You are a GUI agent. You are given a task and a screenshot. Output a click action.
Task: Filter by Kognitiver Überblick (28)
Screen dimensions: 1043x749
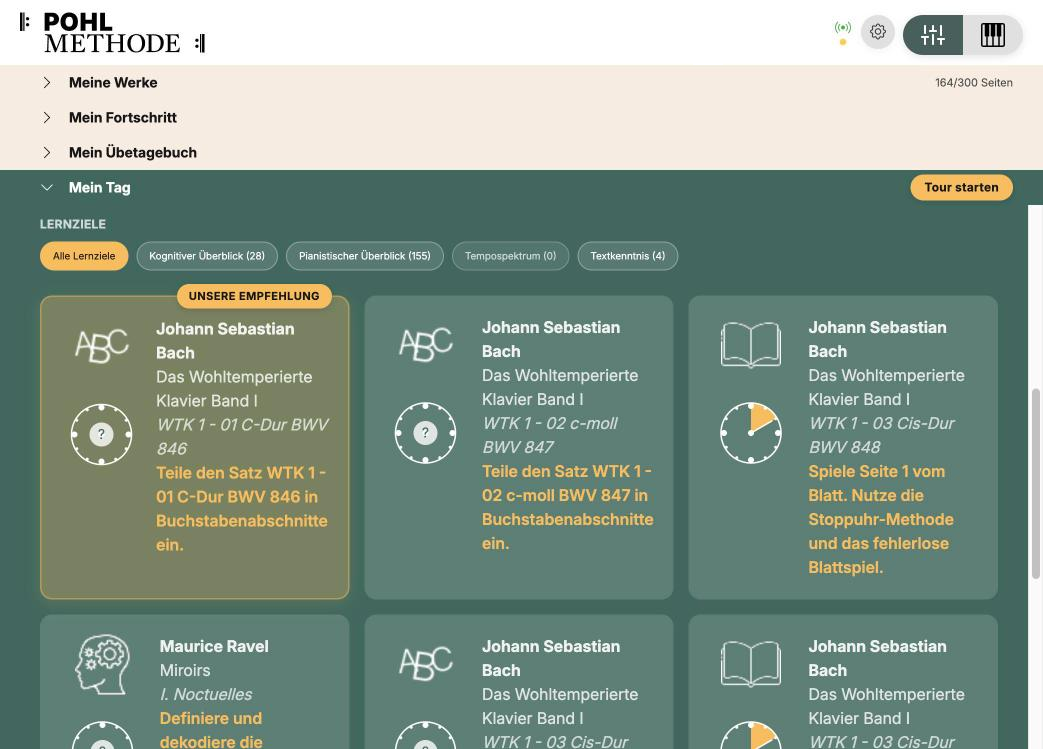pos(207,256)
